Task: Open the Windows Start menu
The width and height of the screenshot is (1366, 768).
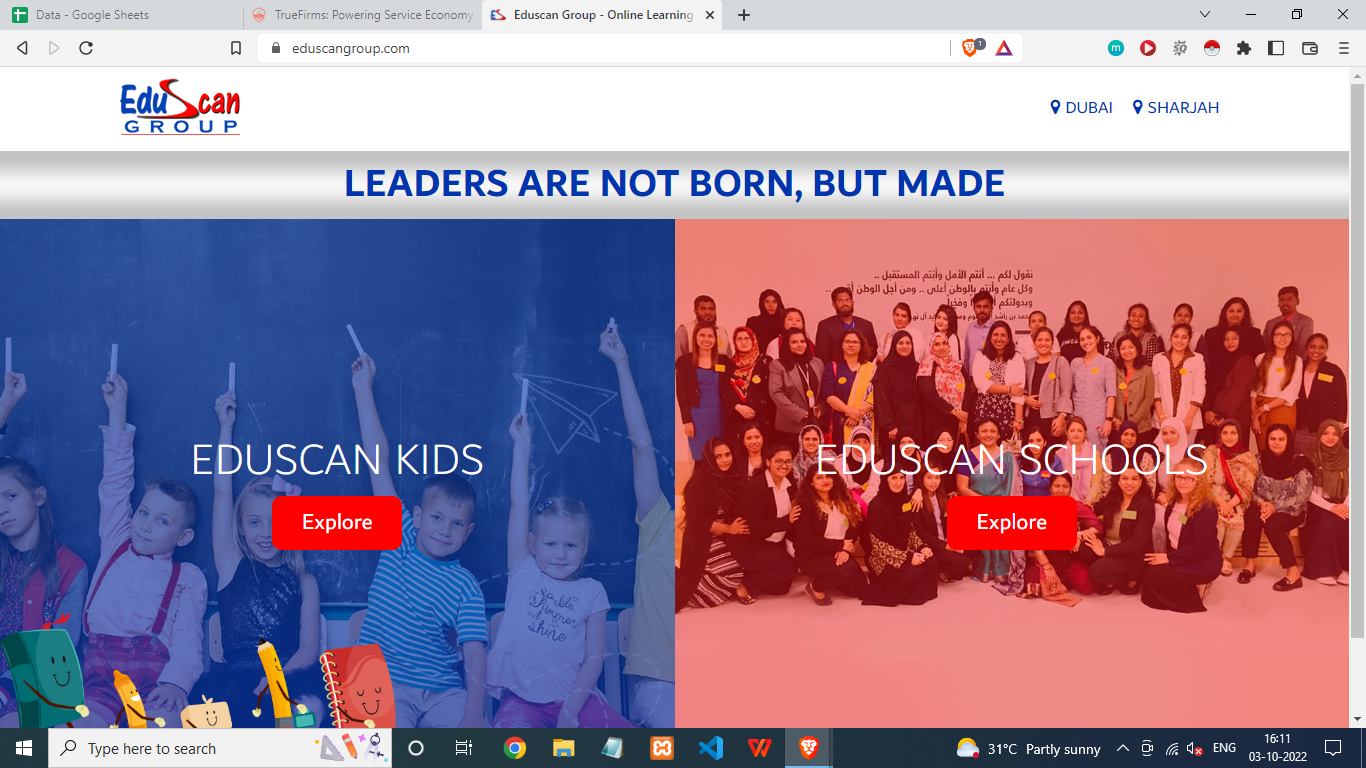Action: point(24,748)
